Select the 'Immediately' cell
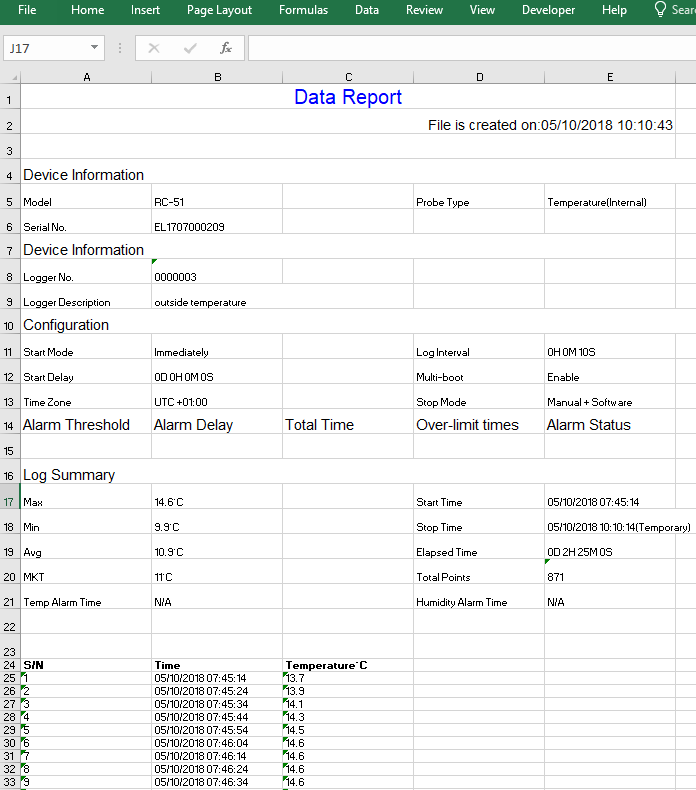This screenshot has height=790, width=696. (217, 347)
